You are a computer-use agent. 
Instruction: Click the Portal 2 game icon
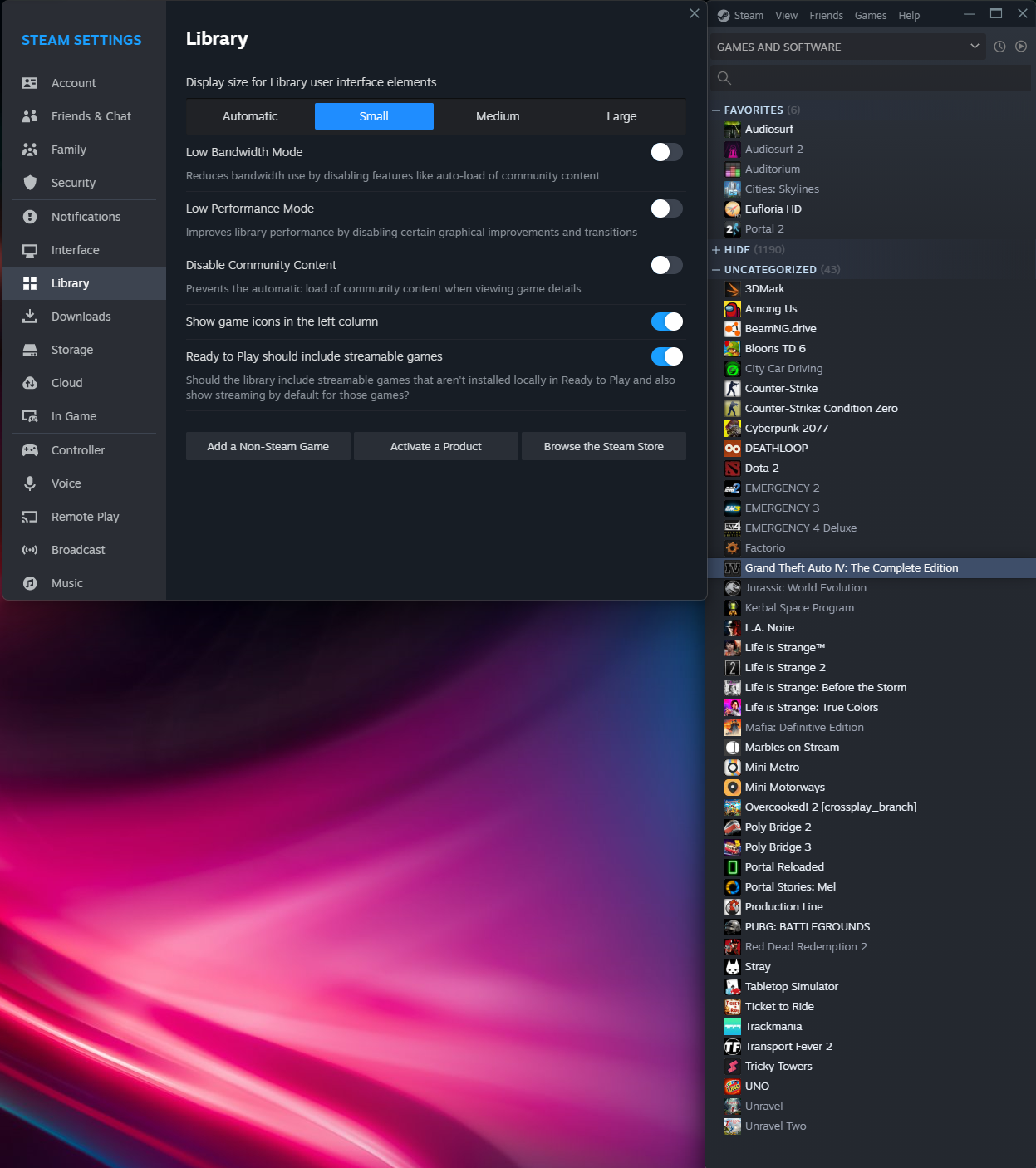[x=733, y=229]
